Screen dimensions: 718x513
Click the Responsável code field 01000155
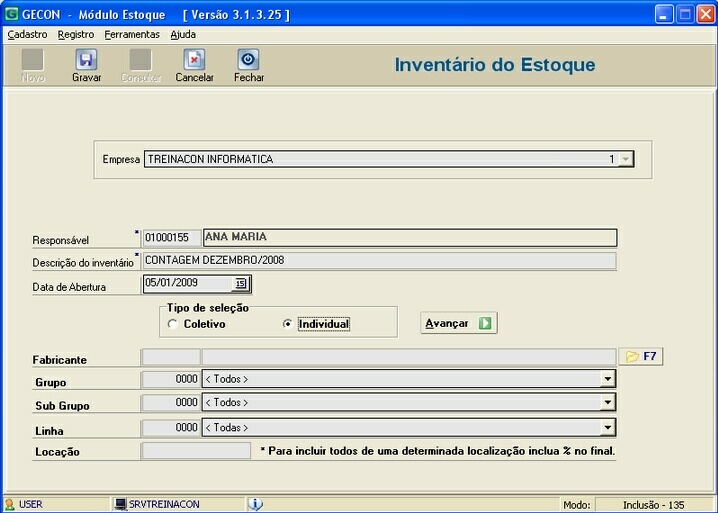[x=172, y=238]
